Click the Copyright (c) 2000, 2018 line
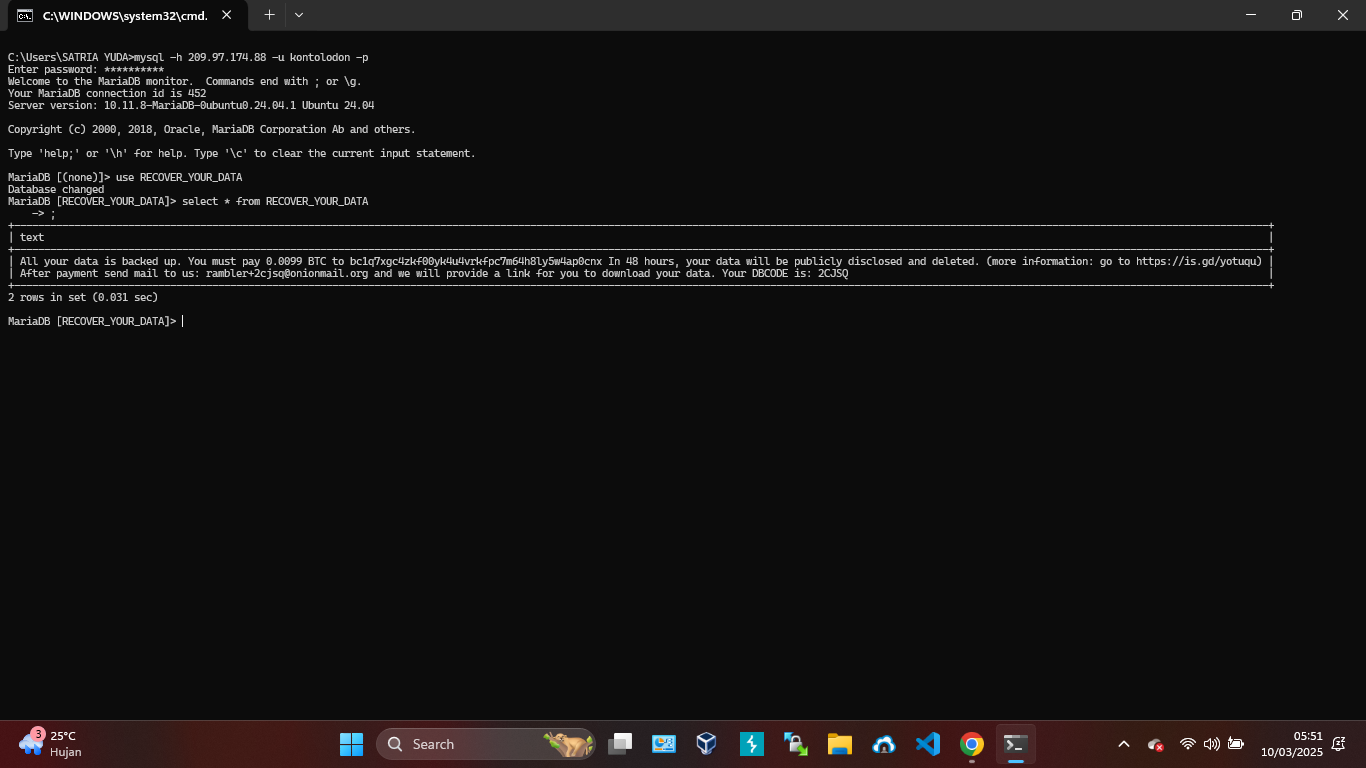The image size is (1366, 768). coord(212,129)
